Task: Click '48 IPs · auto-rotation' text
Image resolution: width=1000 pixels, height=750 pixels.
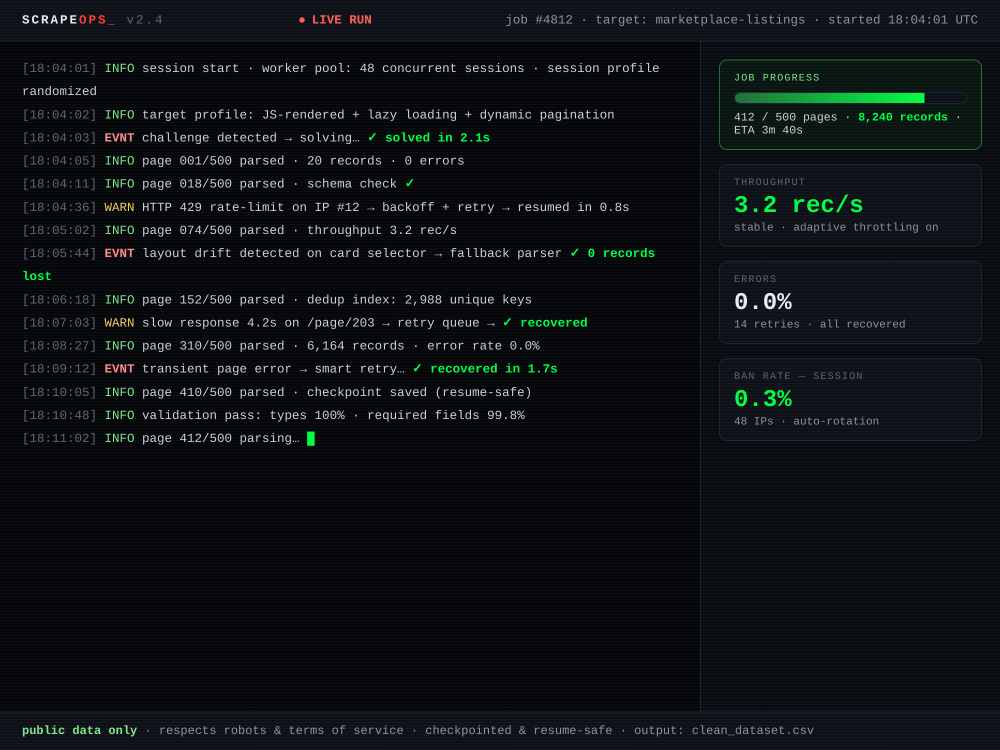Action: [806, 421]
